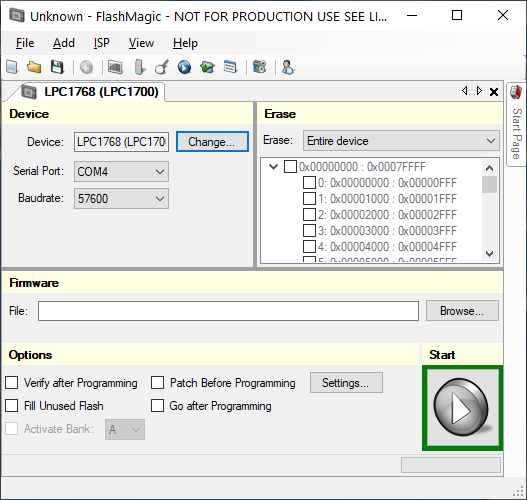Check sector 2: 0x00002000 checkbox
Image resolution: width=527 pixels, height=500 pixels.
[309, 214]
